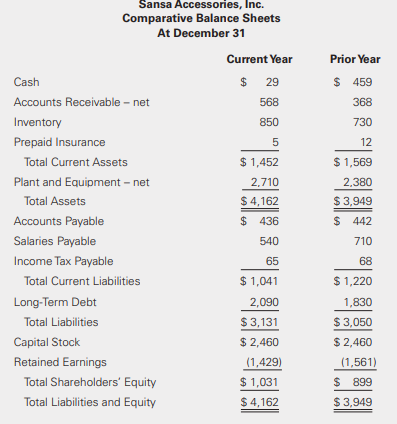Select the Prior Year column header
The width and height of the screenshot is (397, 424).
(355, 59)
